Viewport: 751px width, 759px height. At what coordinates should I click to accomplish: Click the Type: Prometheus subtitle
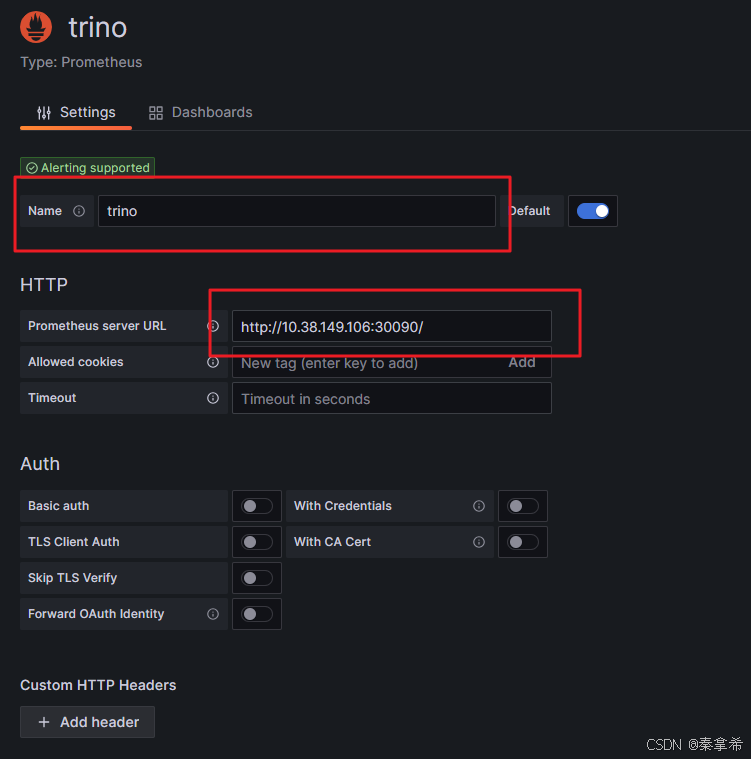(81, 62)
